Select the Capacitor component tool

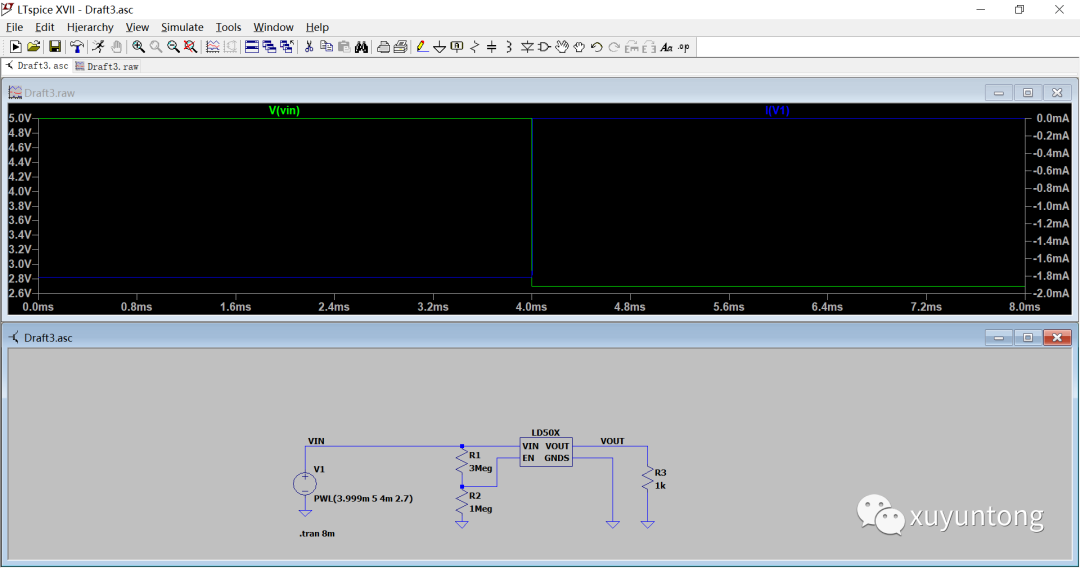(491, 47)
